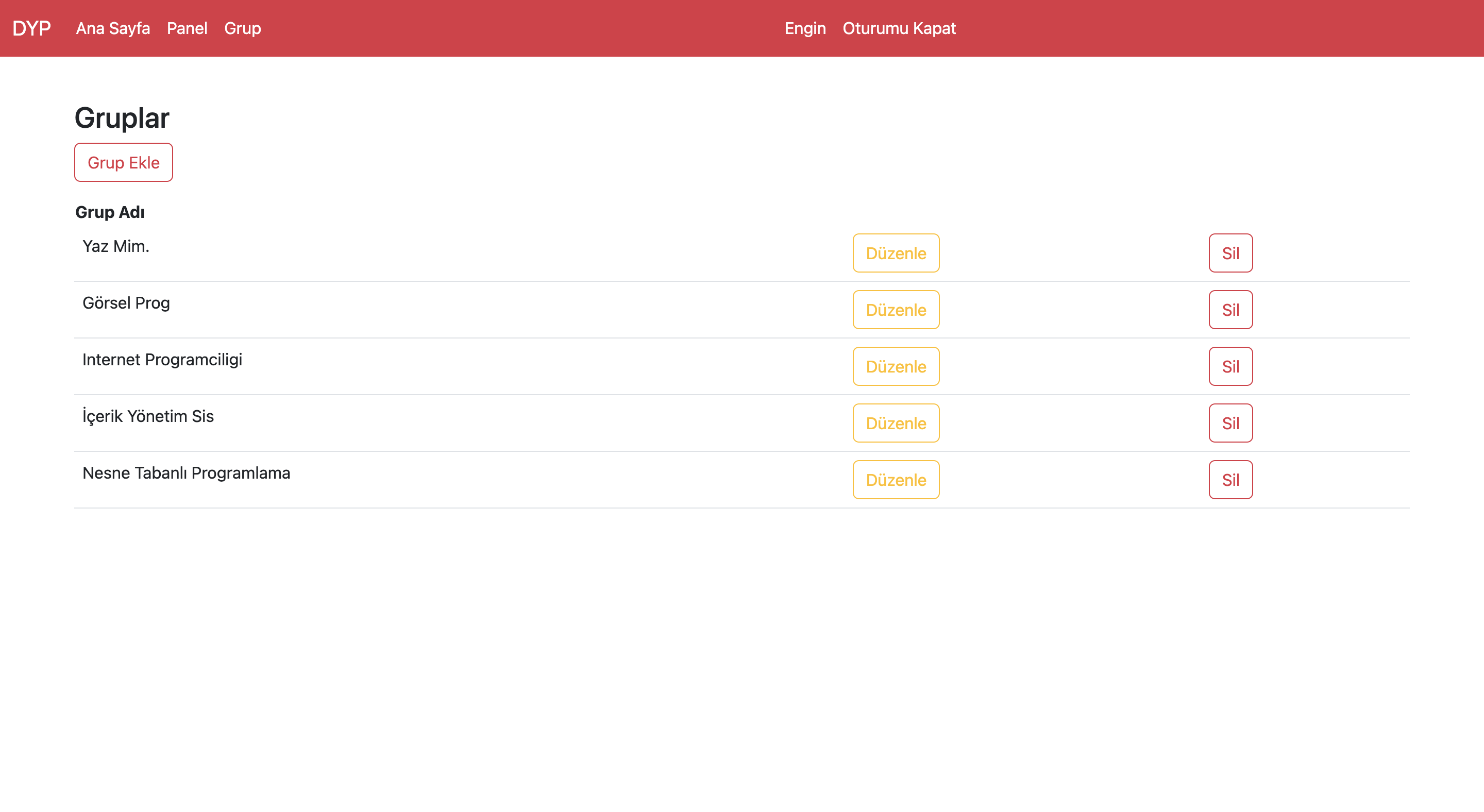Click Sil for Görsel Prog
This screenshot has width=1484, height=812.
tap(1230, 310)
